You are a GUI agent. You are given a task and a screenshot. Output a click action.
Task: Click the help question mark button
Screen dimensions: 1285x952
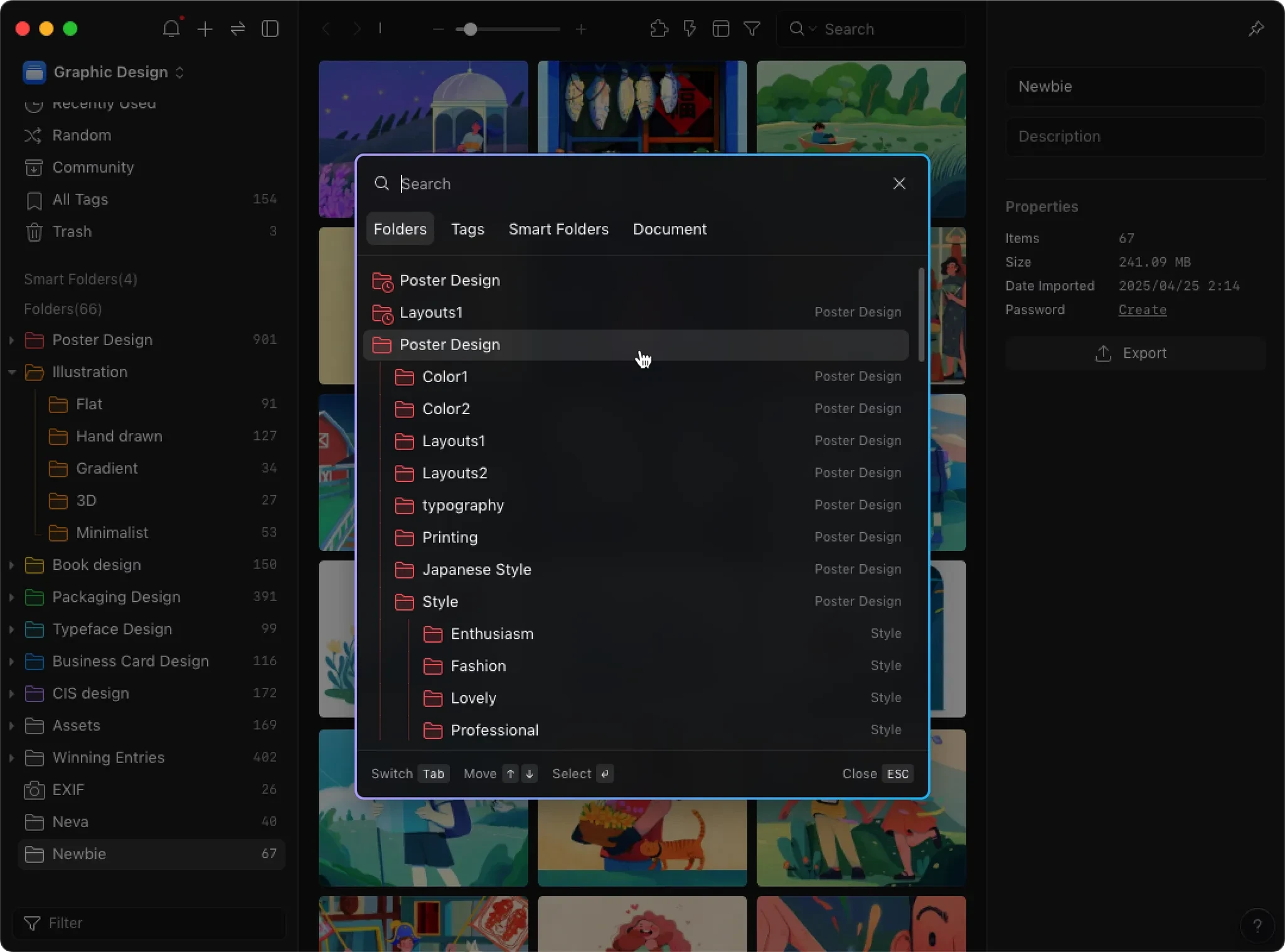[1257, 926]
